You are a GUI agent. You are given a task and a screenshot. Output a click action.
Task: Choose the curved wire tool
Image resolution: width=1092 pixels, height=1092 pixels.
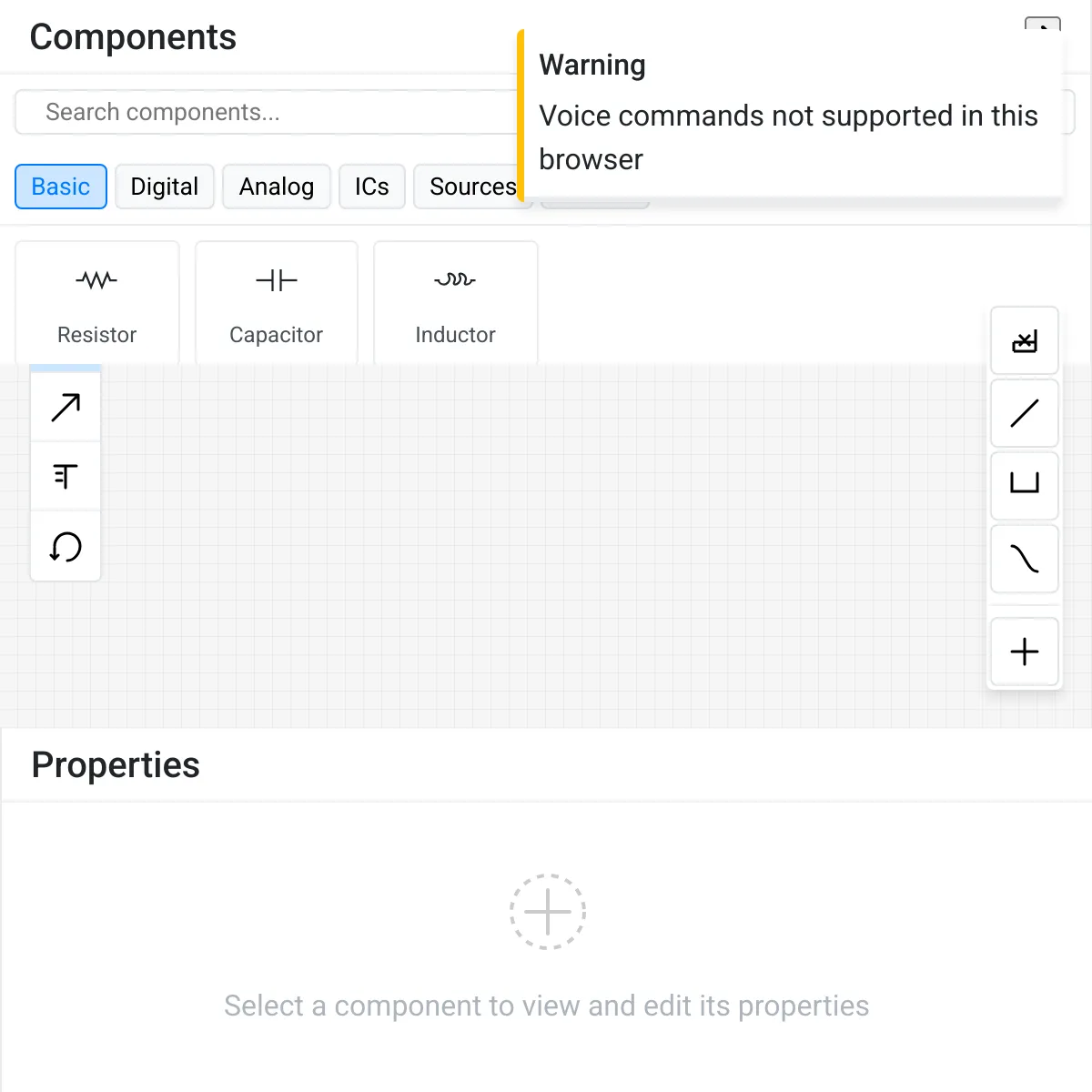(x=1025, y=558)
